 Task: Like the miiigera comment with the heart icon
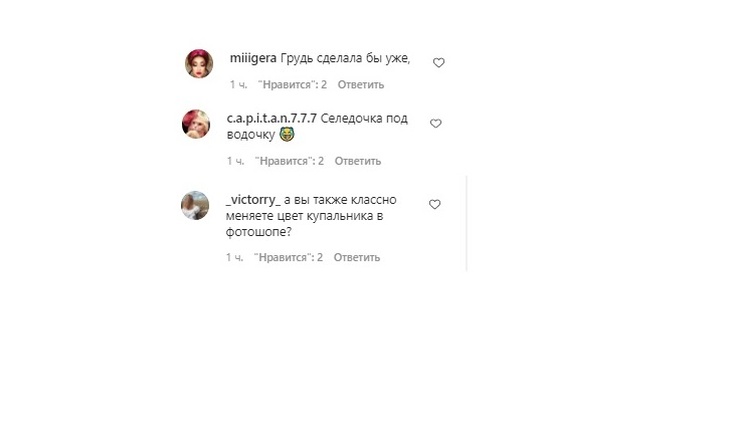click(x=439, y=62)
